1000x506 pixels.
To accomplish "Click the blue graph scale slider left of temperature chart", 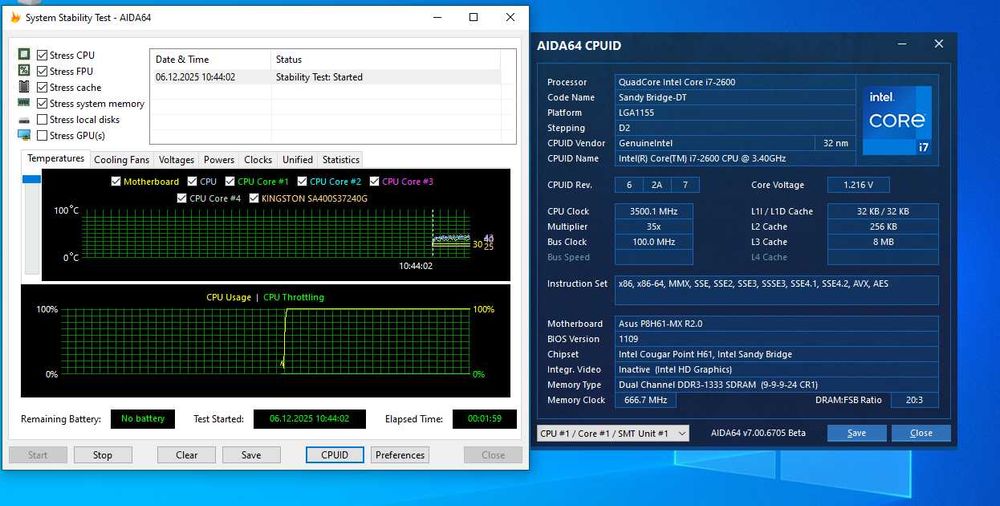I will [31, 179].
